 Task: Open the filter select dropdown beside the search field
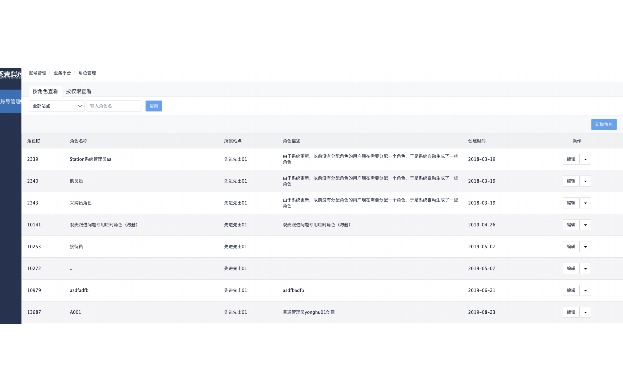pos(56,106)
